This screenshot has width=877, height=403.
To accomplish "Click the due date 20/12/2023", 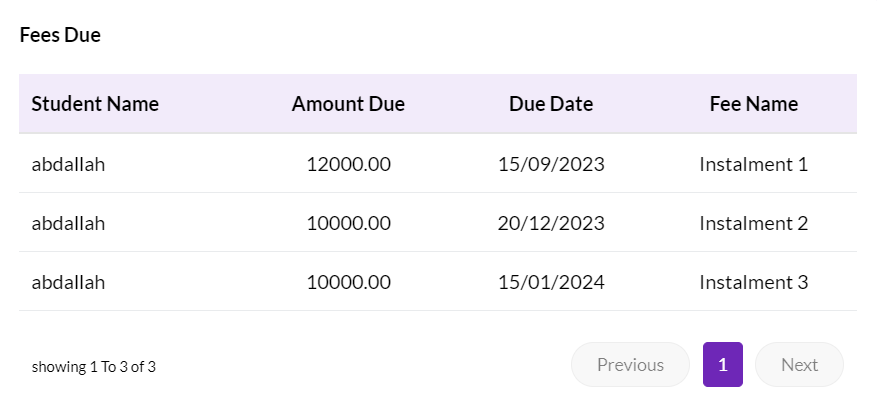I will pyautogui.click(x=551, y=223).
